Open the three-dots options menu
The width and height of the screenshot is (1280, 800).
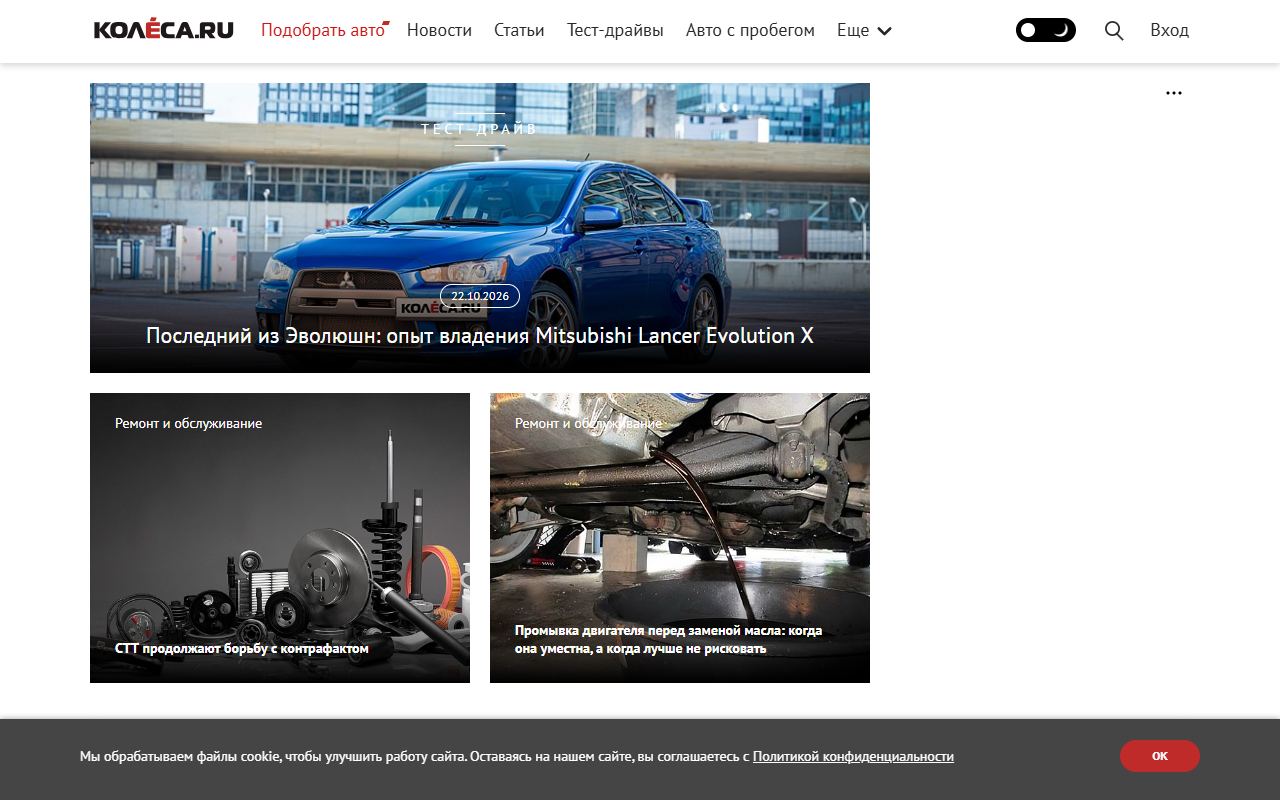(x=1174, y=93)
